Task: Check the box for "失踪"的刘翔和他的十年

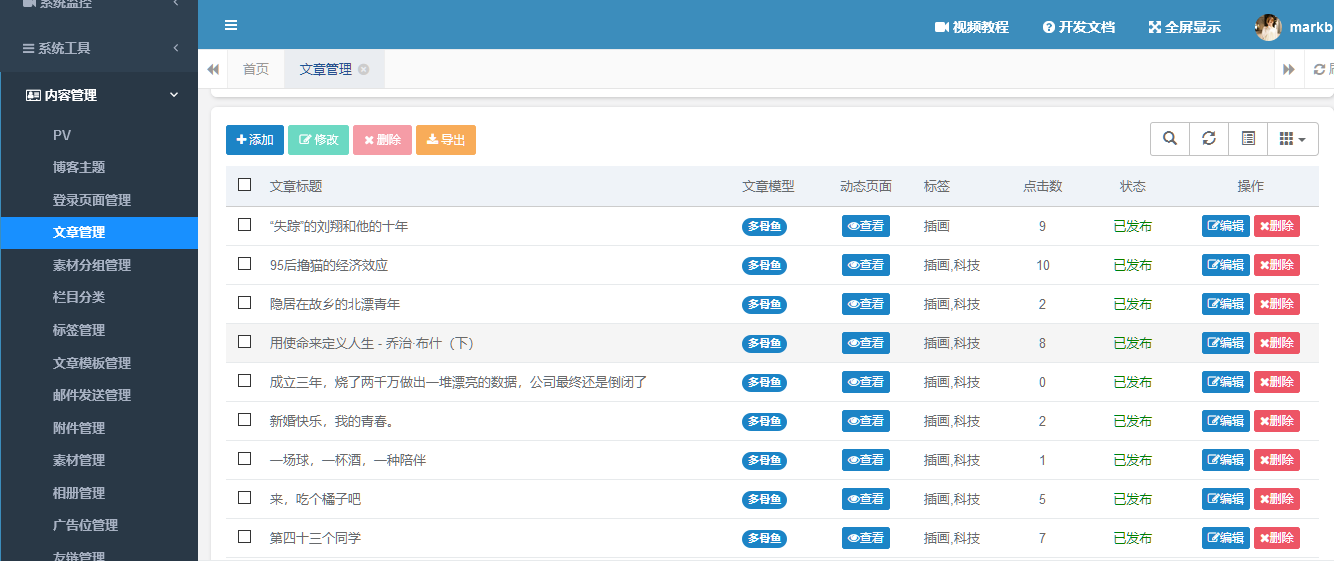Action: [244, 225]
